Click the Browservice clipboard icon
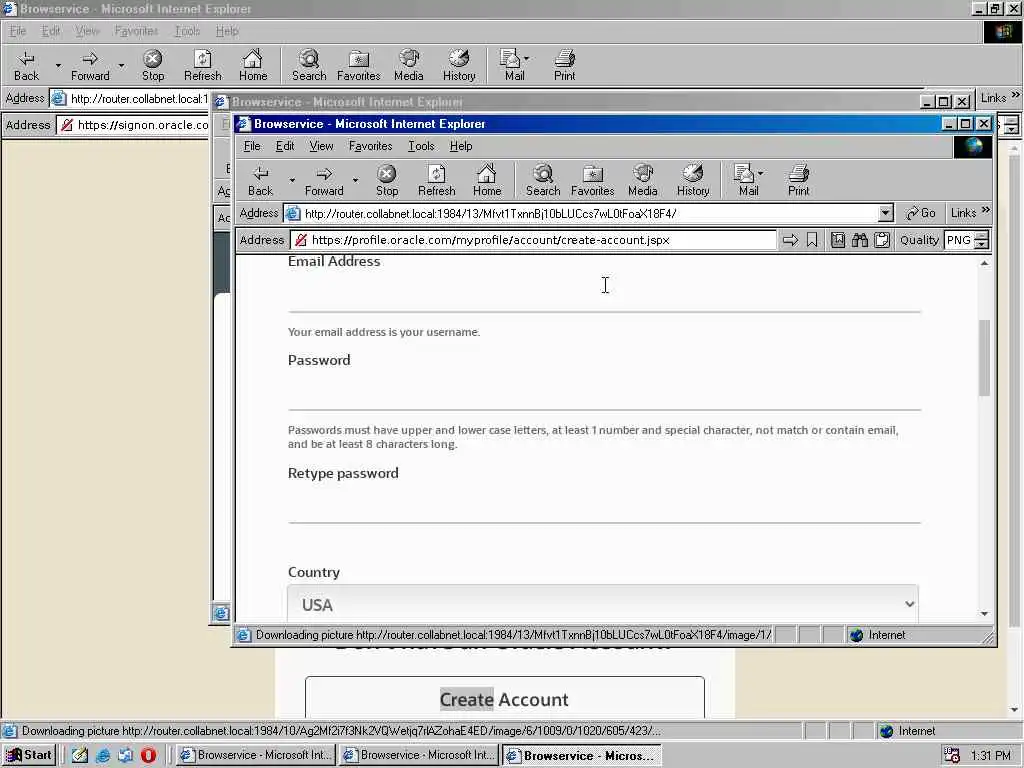Viewport: 1024px width, 768px height. pyautogui.click(x=882, y=240)
